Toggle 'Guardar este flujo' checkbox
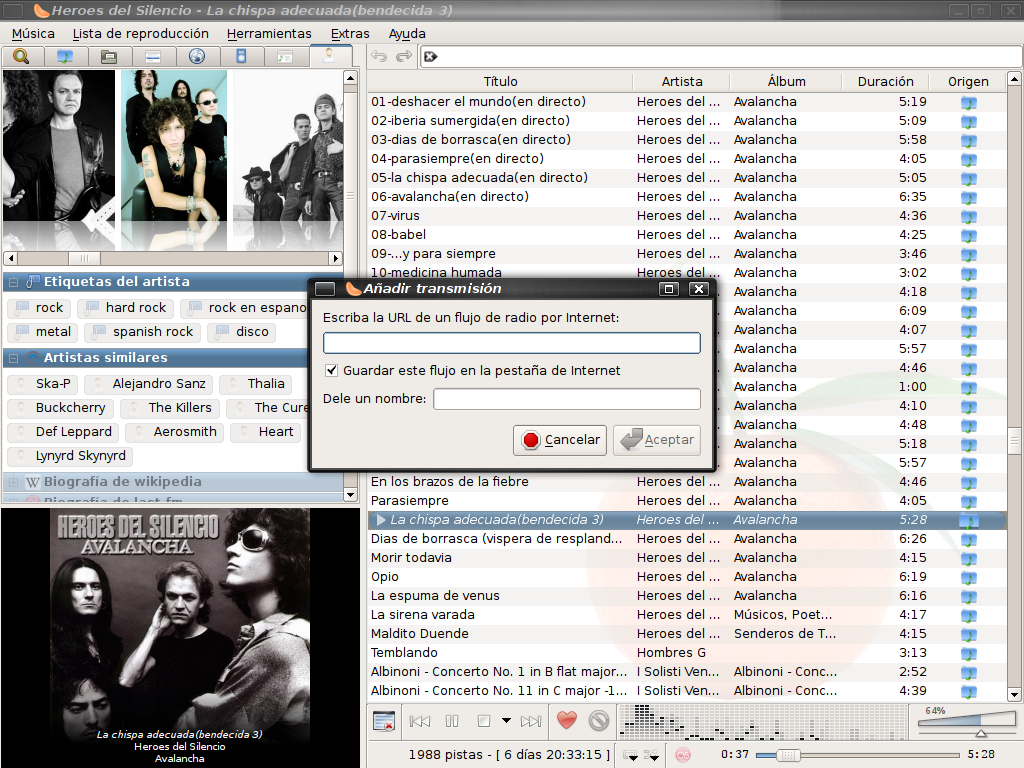 coord(332,370)
